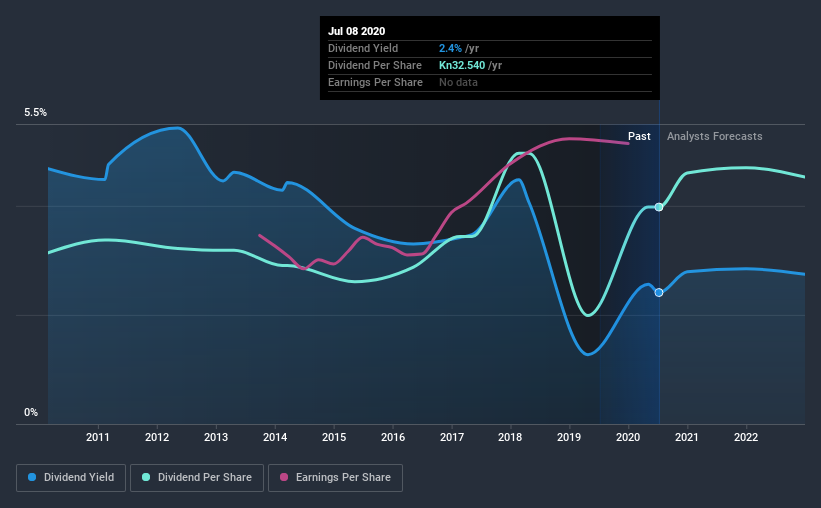The width and height of the screenshot is (821, 508).
Task: Click the 2017 x-axis label
Action: pos(452,437)
